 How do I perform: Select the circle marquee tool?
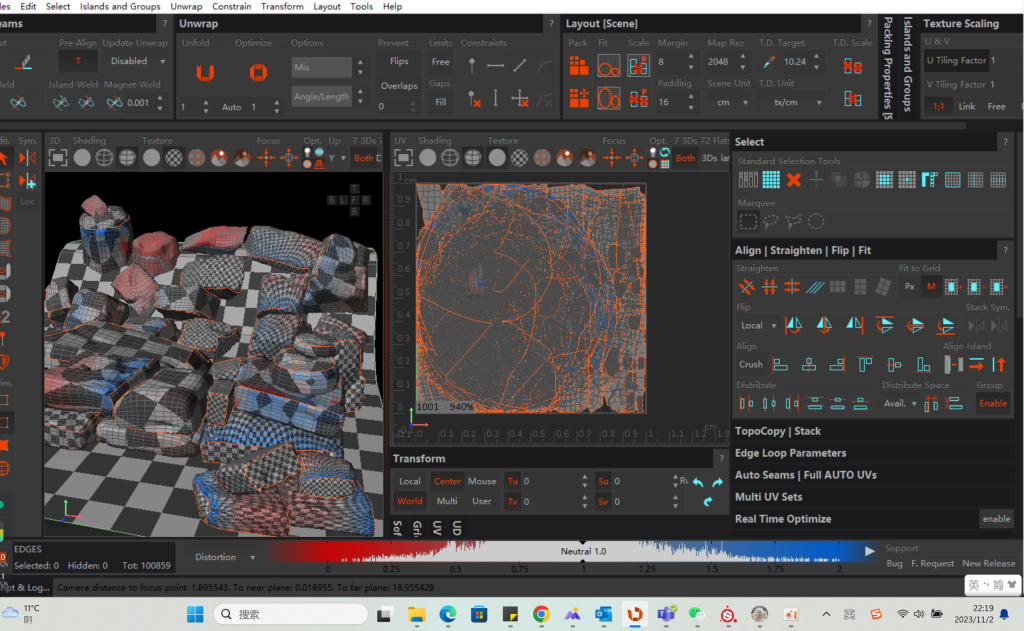pos(816,222)
